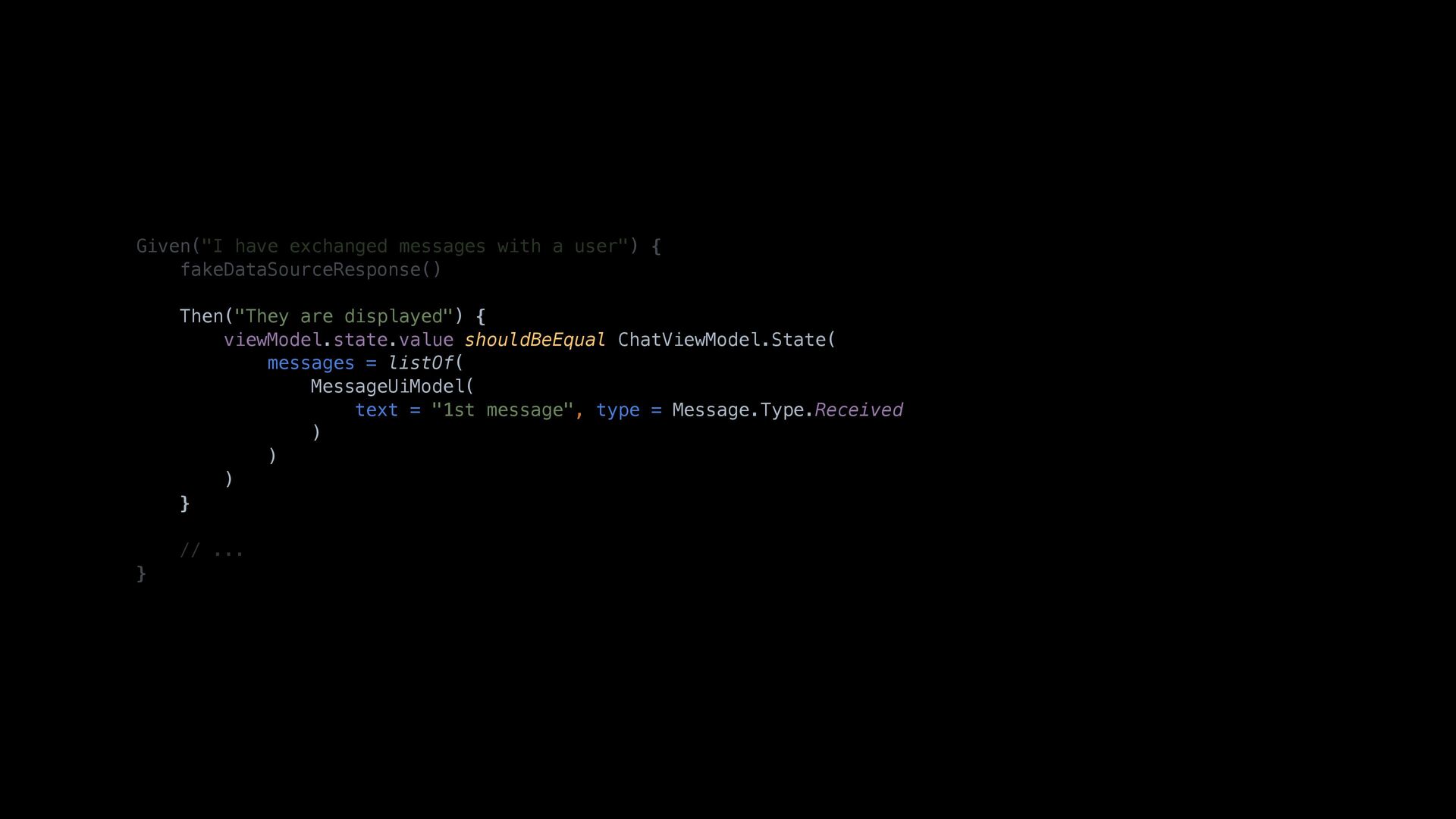The image size is (1456, 819).
Task: Click the "They are displayed" string
Action: click(344, 316)
